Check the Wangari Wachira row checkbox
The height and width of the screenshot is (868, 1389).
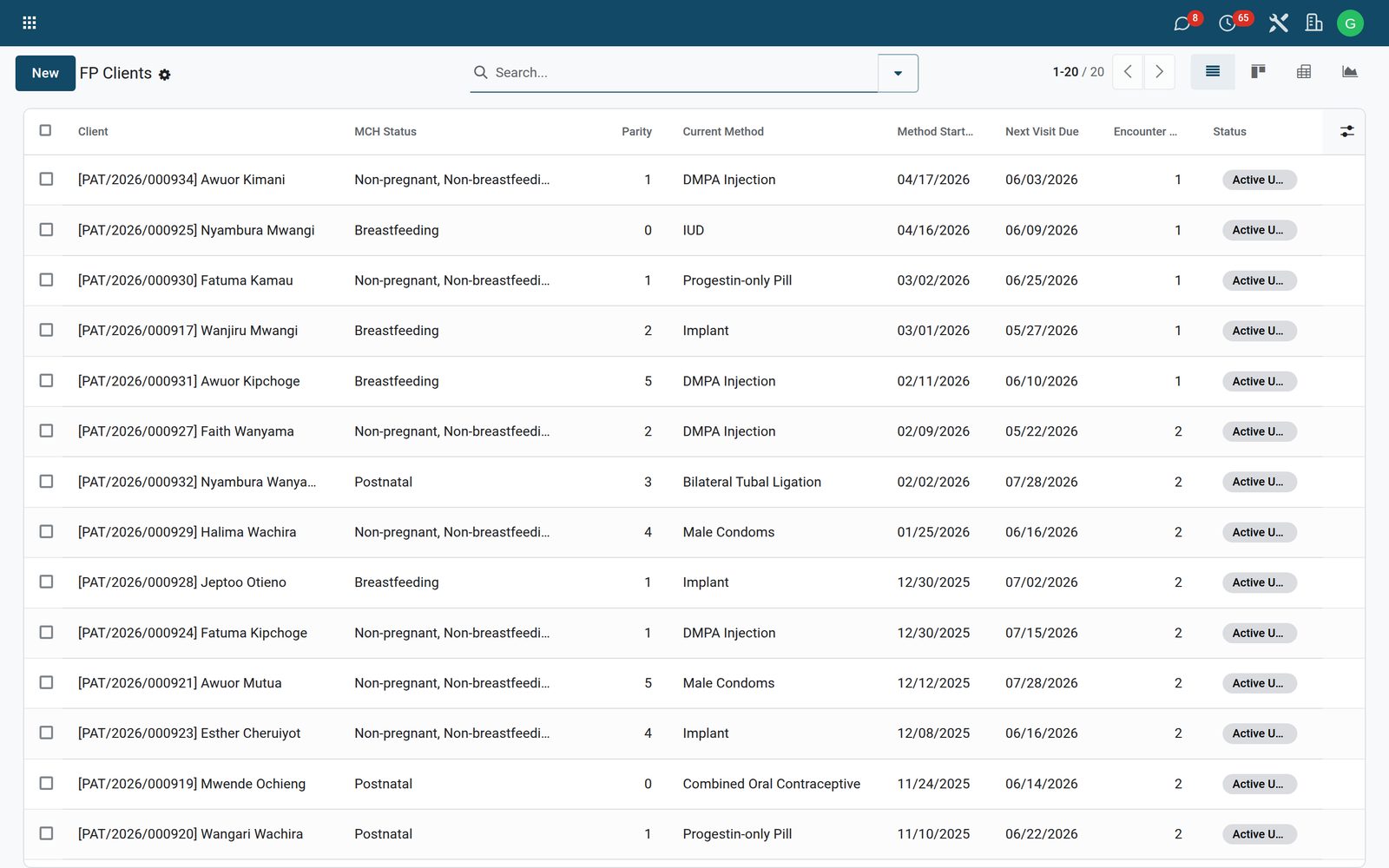[46, 833]
